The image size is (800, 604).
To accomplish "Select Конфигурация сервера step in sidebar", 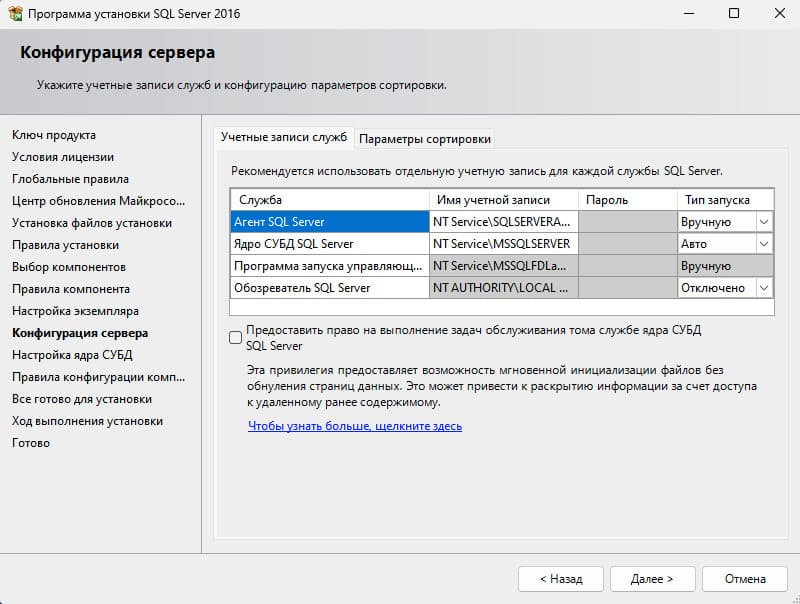I will coord(80,333).
